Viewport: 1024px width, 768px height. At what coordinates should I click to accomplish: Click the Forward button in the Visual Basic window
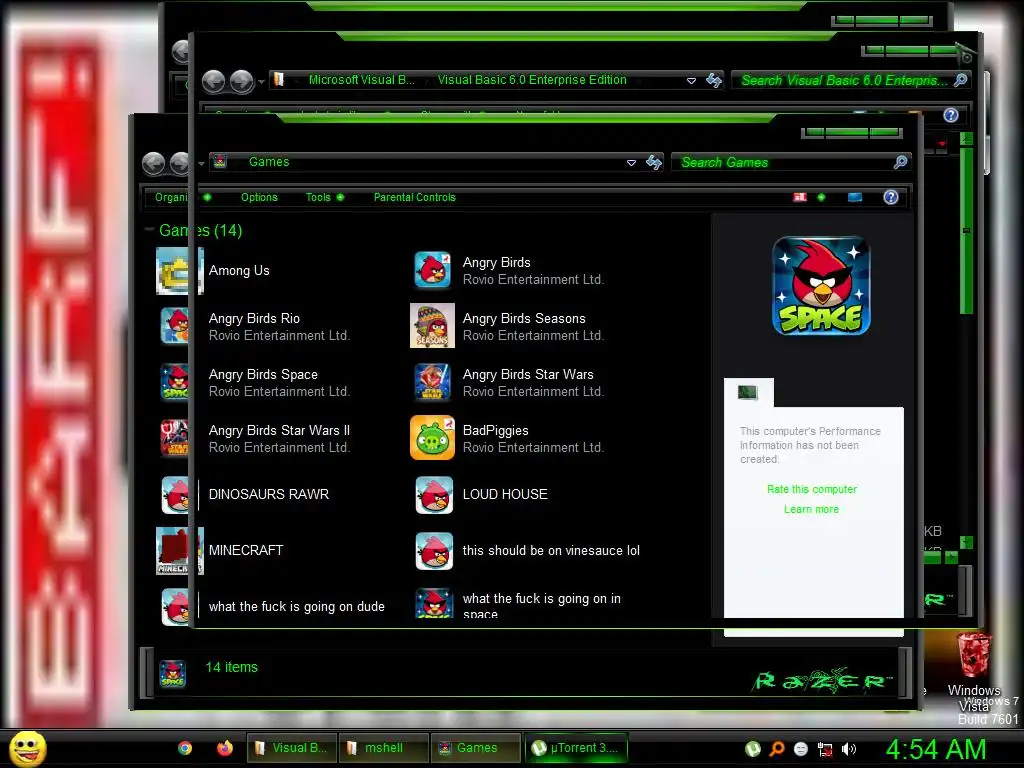(x=242, y=82)
